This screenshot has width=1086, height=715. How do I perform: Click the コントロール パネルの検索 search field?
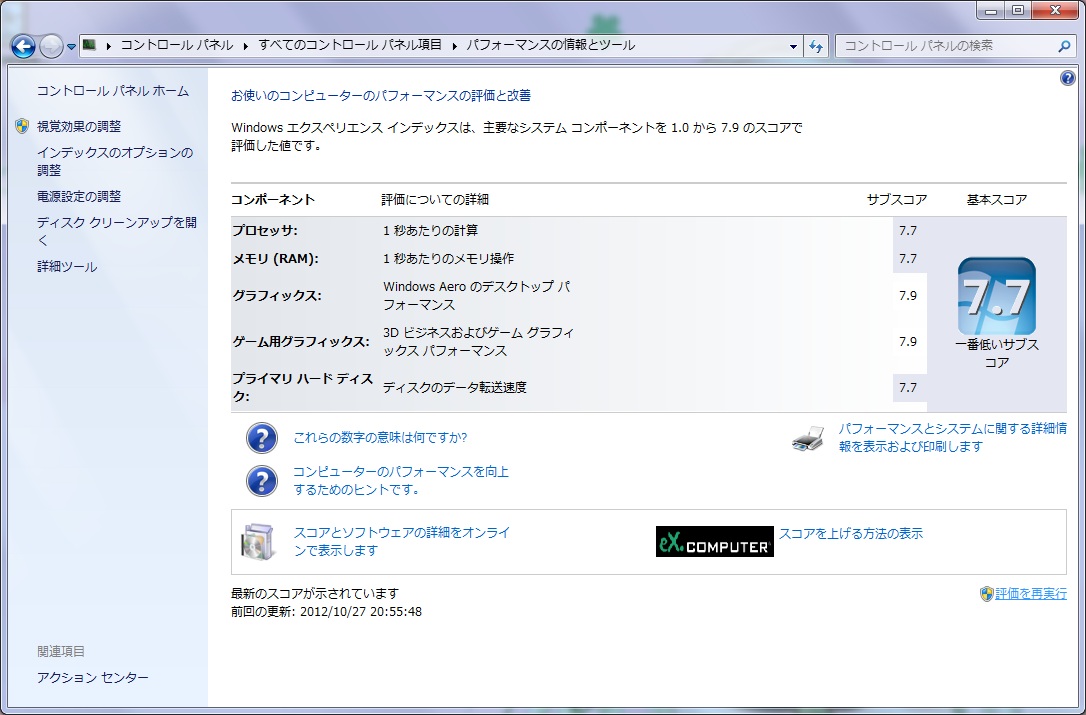(x=945, y=46)
